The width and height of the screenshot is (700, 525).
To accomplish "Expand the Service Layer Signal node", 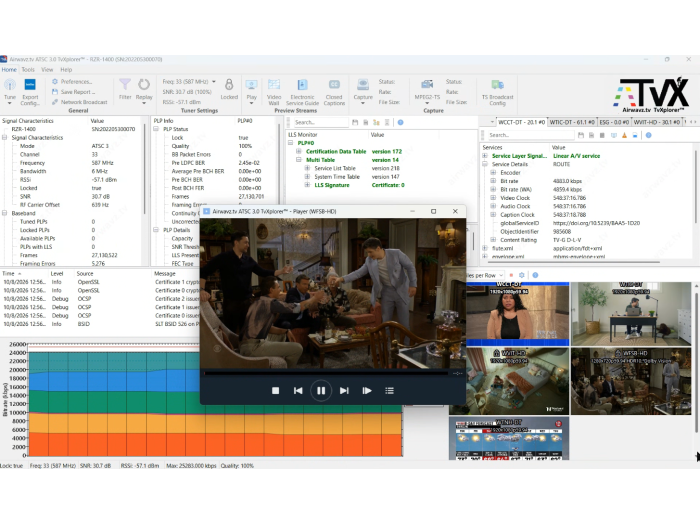I will pyautogui.click(x=485, y=156).
